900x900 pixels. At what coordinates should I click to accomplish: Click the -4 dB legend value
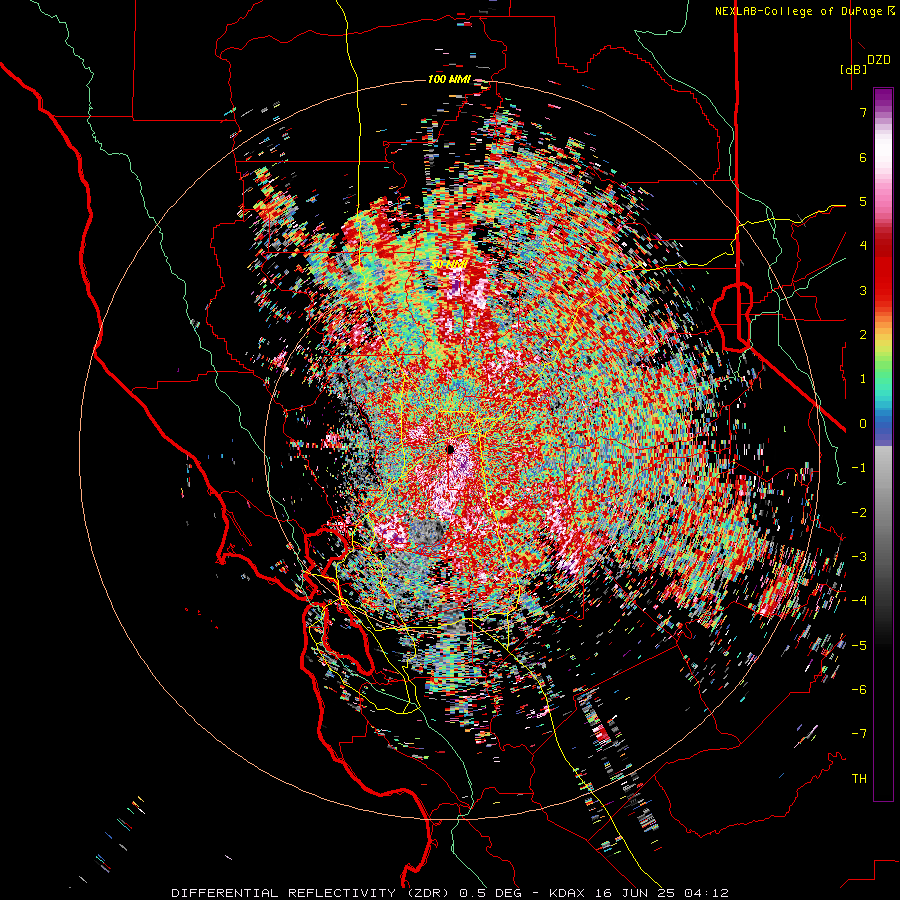(x=859, y=600)
